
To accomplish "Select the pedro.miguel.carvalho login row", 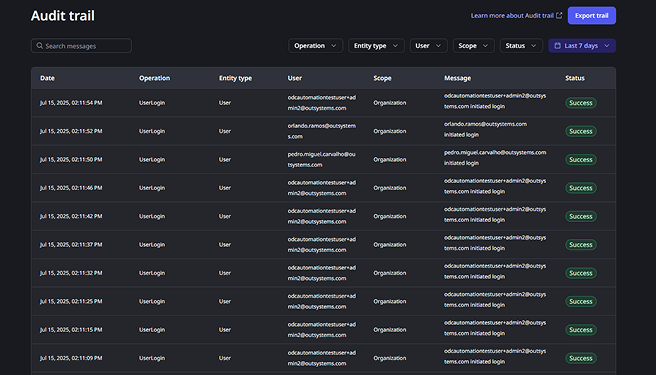I will click(323, 159).
